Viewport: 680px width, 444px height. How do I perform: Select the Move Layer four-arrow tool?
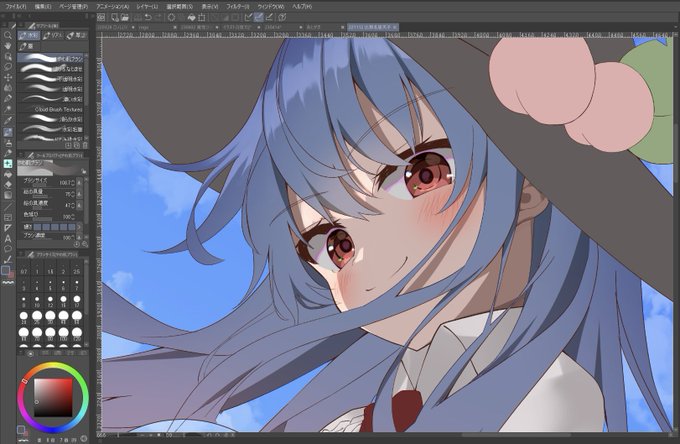[8, 78]
